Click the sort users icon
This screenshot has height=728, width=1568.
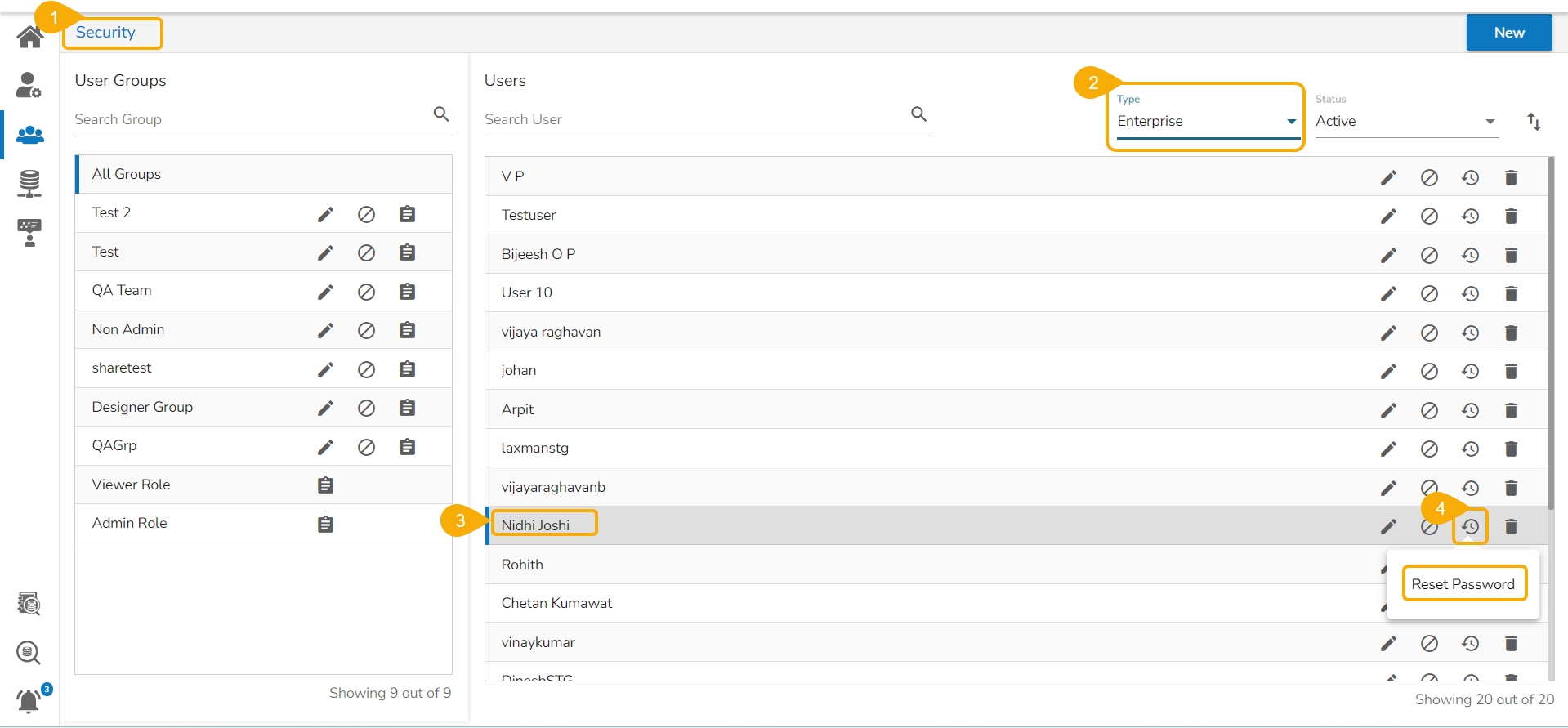click(x=1534, y=122)
